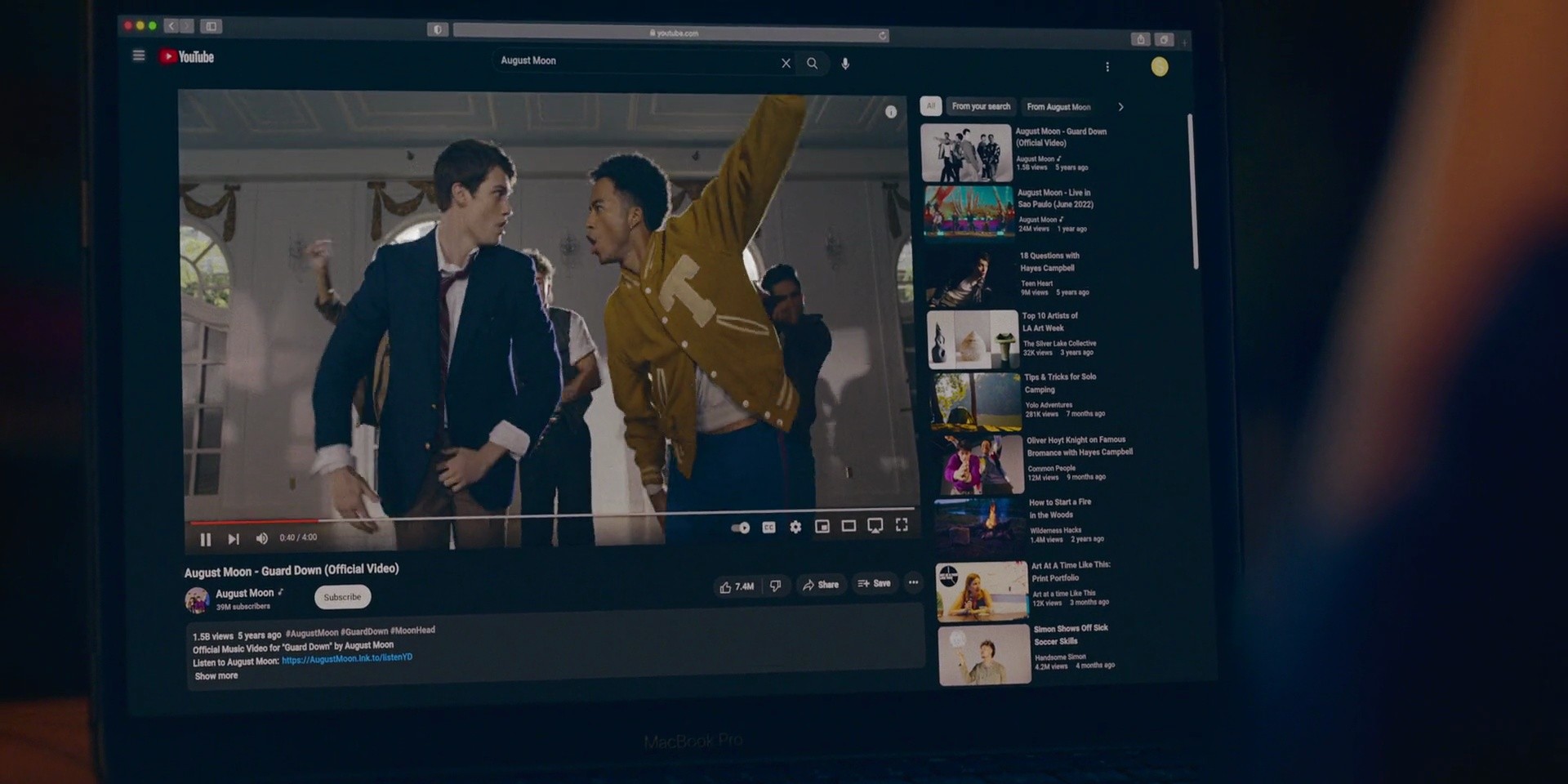Toggle the Safari sidebar
The image size is (1568, 784).
tap(211, 26)
